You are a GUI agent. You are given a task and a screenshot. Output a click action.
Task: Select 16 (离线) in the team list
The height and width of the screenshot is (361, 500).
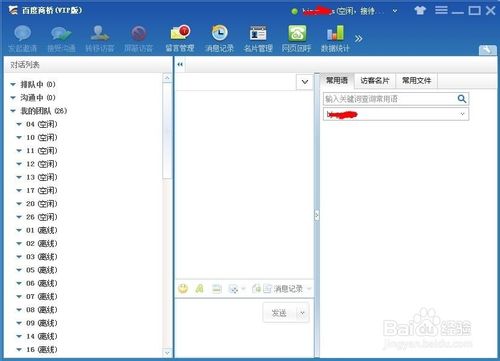point(42,350)
